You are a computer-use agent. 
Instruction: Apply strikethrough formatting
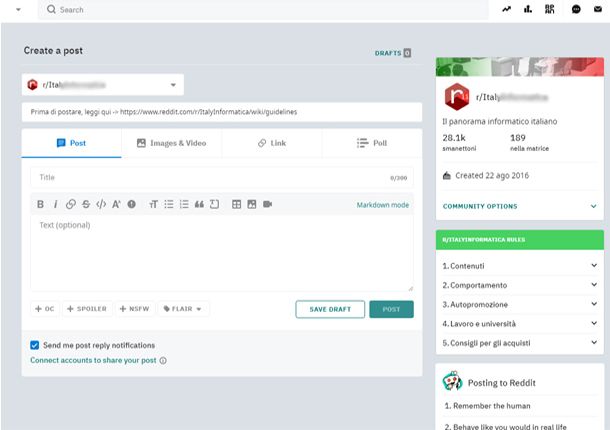click(86, 204)
